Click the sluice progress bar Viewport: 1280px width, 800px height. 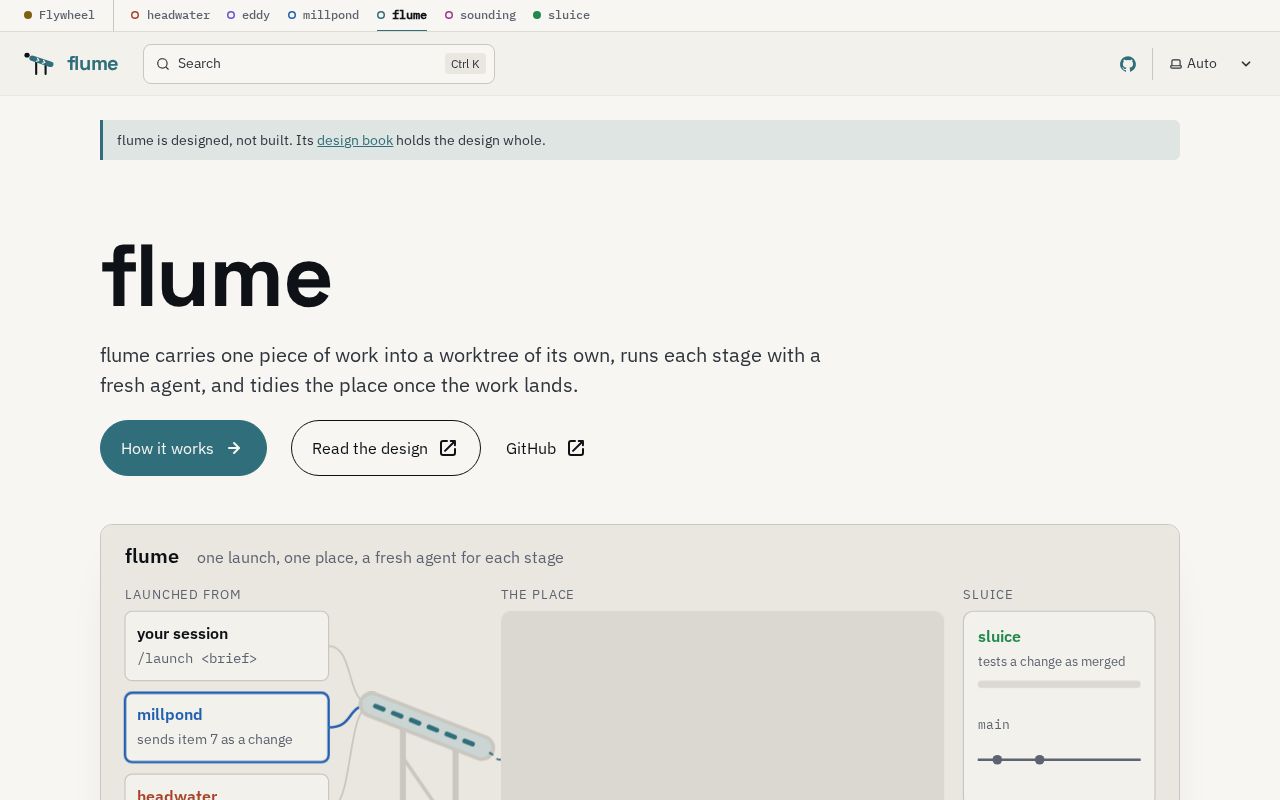[x=1059, y=684]
